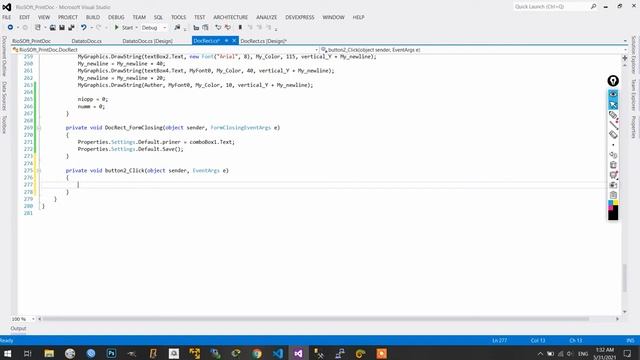The height and width of the screenshot is (360, 640).
Task: Click the undo icon in annotation toolbar
Action: pos(613,155)
